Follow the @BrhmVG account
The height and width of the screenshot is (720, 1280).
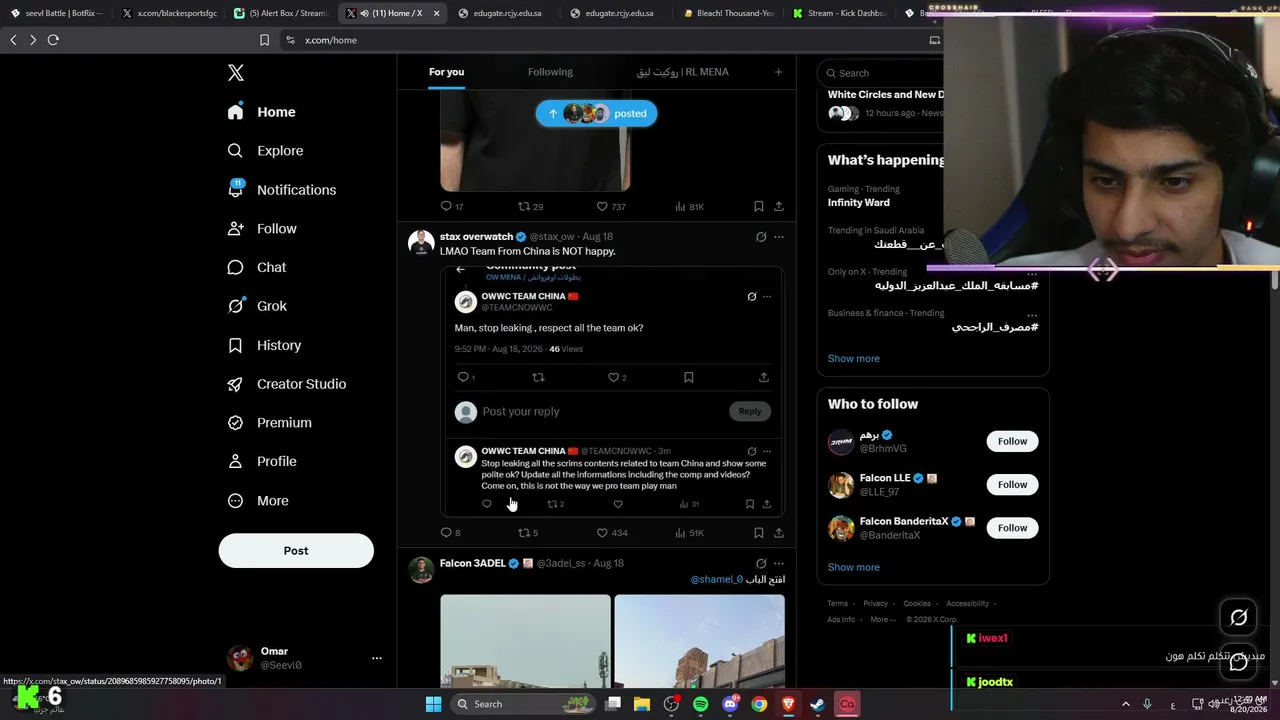(x=1012, y=441)
